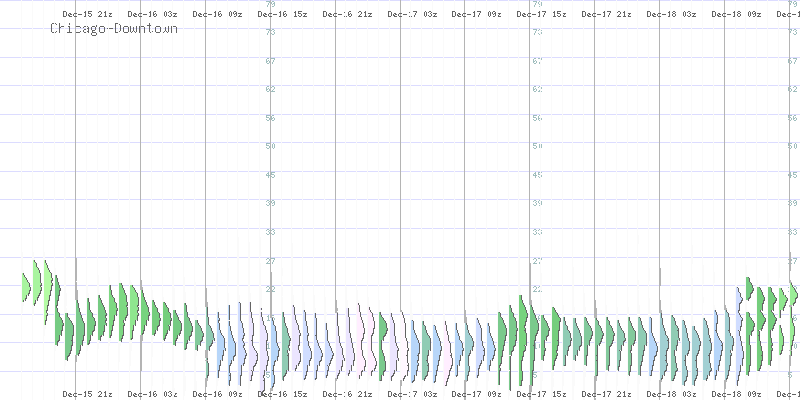Select the Dec-16 03z bottom axis label

(152, 394)
